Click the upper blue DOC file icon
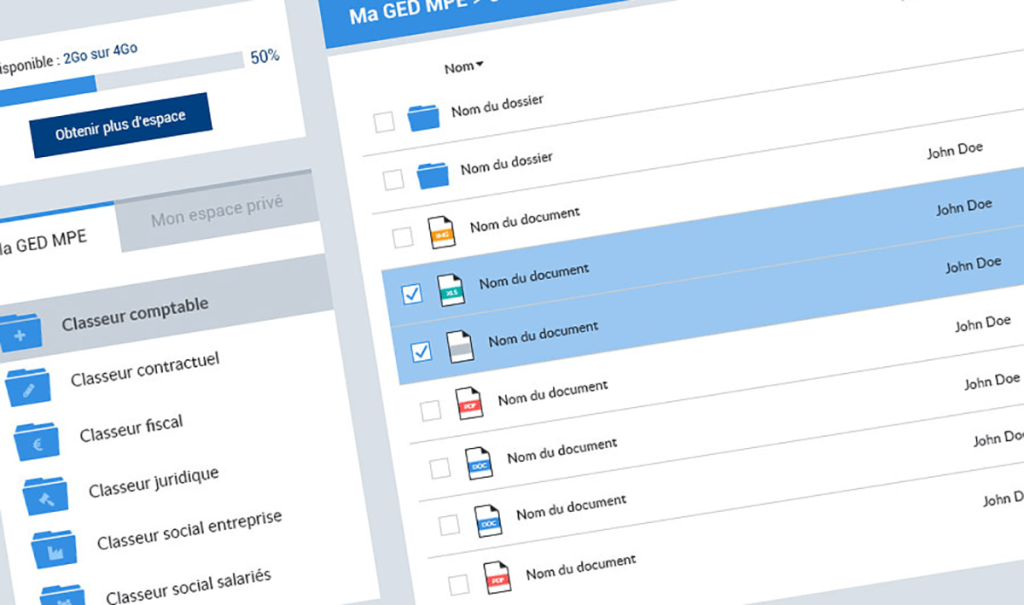 coord(479,463)
